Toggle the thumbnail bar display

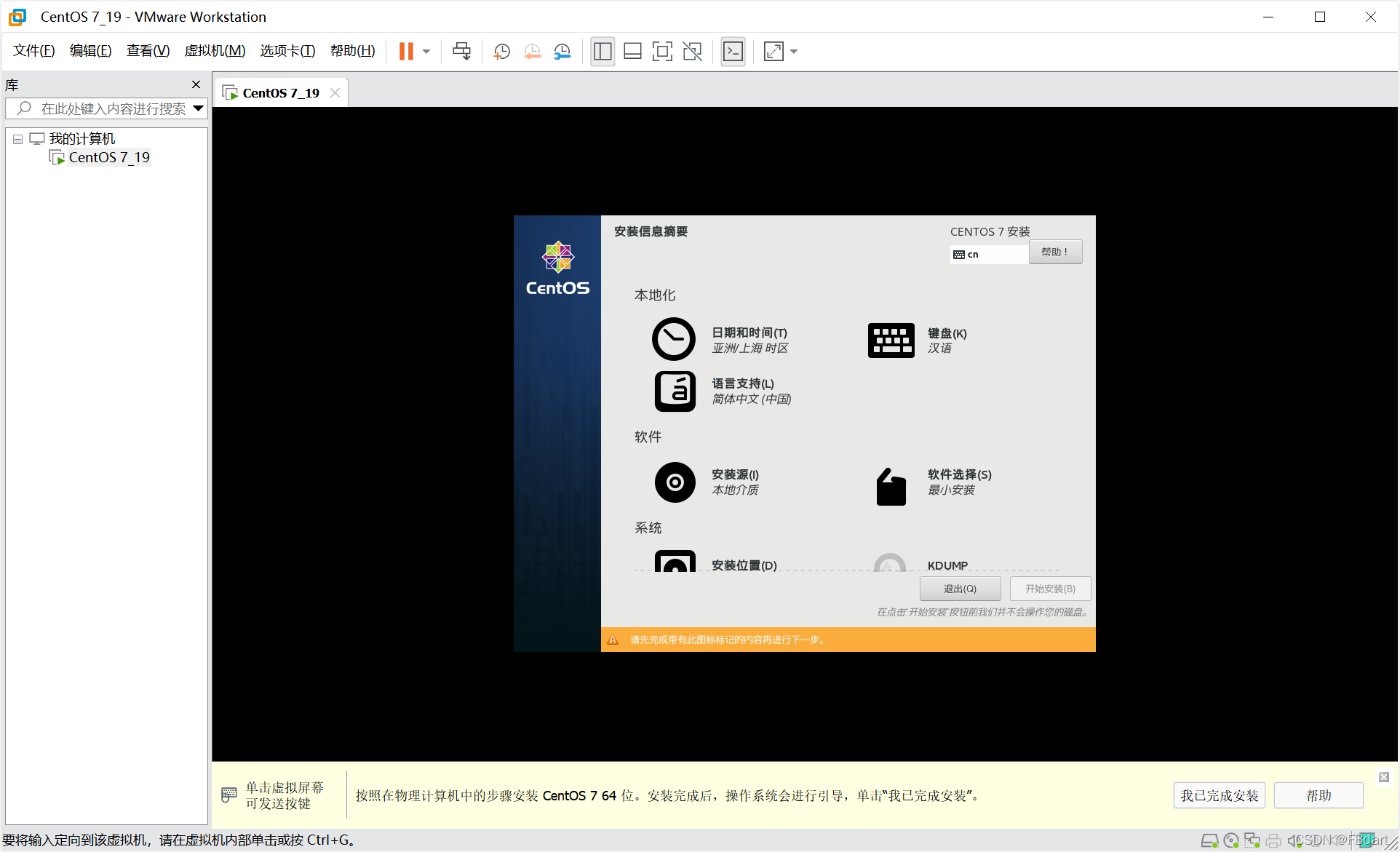pyautogui.click(x=632, y=51)
